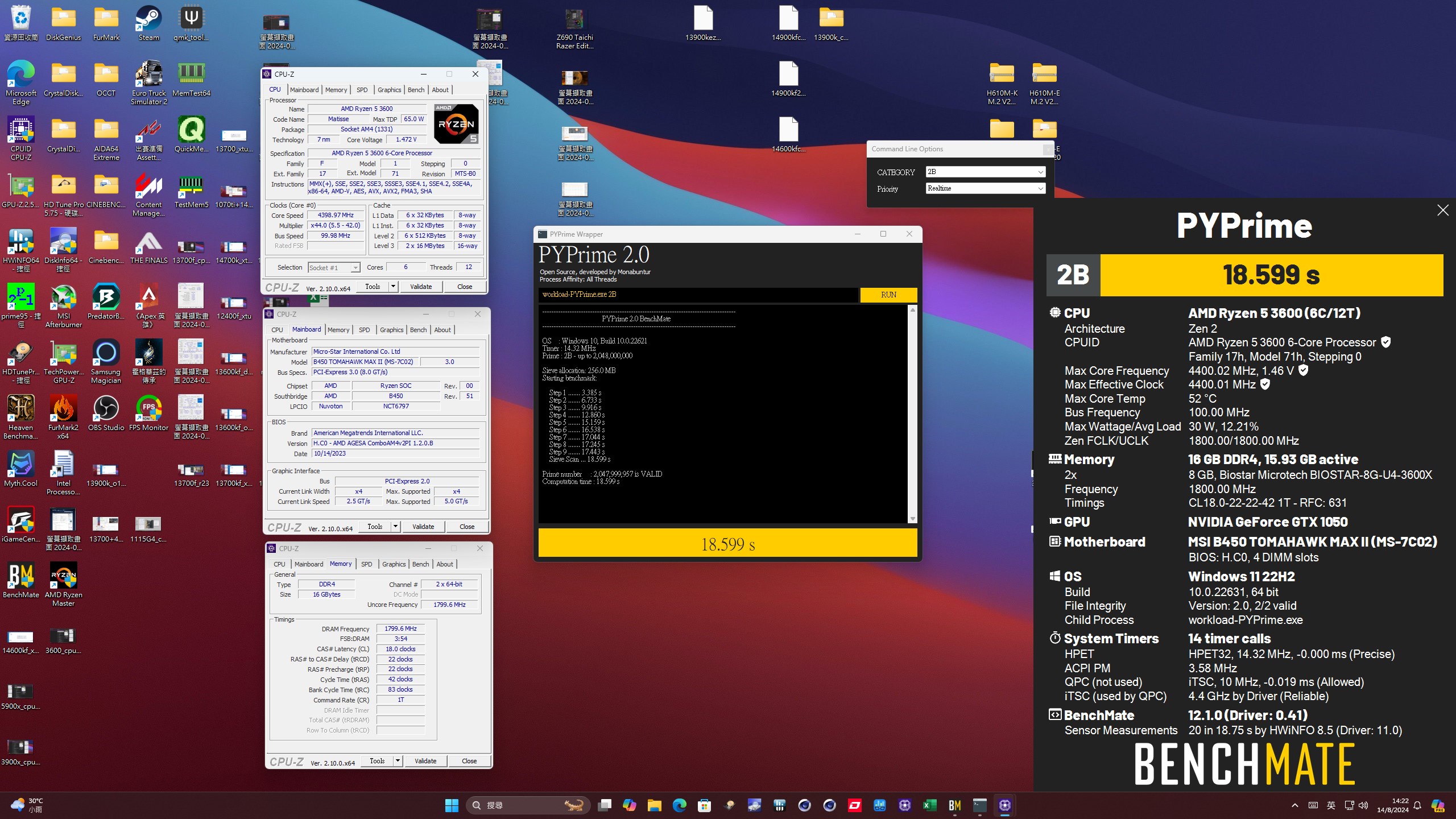
Task: Open the TestMem5 desktop icon
Action: tap(191, 191)
